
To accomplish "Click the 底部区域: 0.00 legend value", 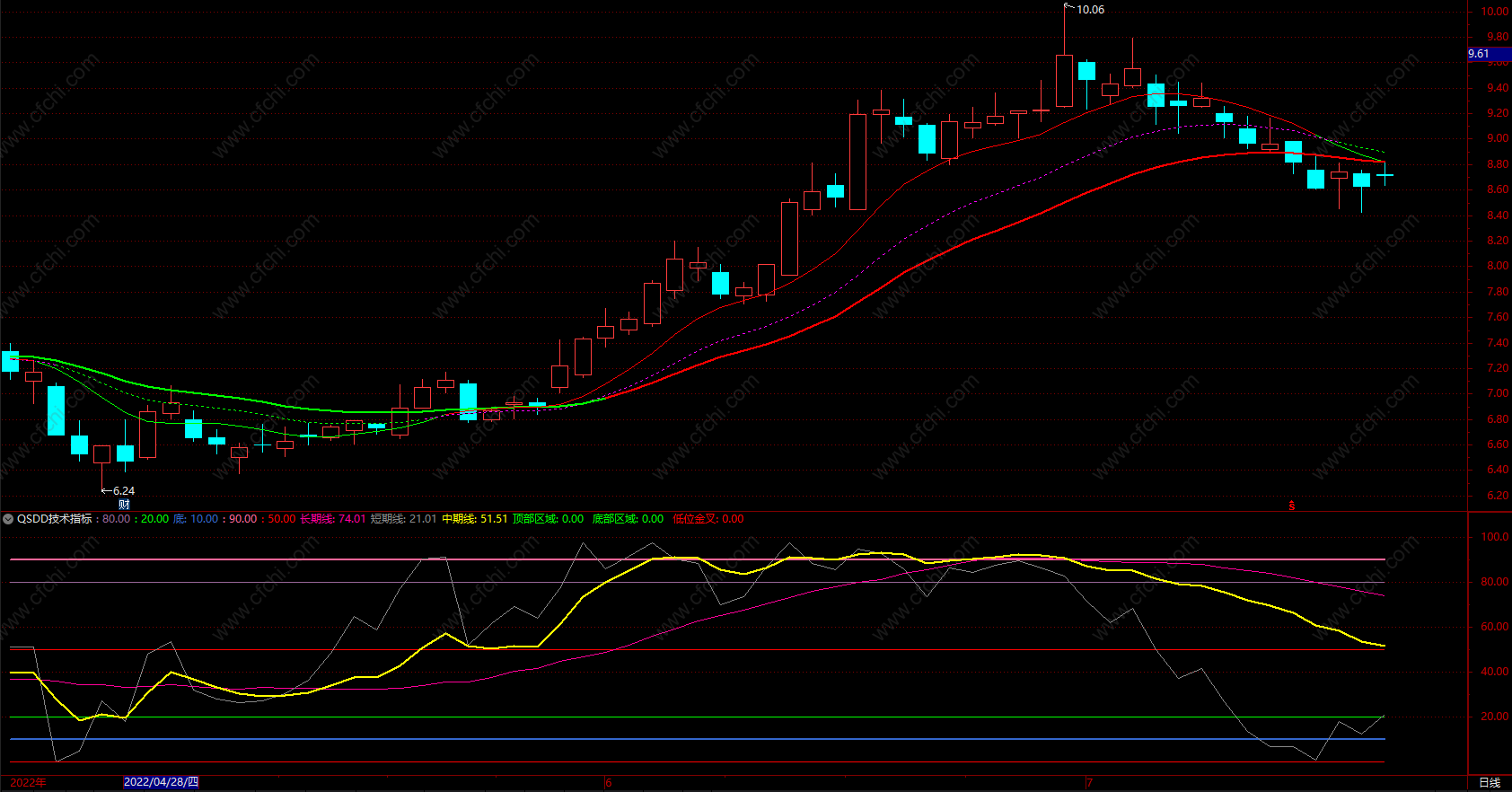I will (628, 519).
